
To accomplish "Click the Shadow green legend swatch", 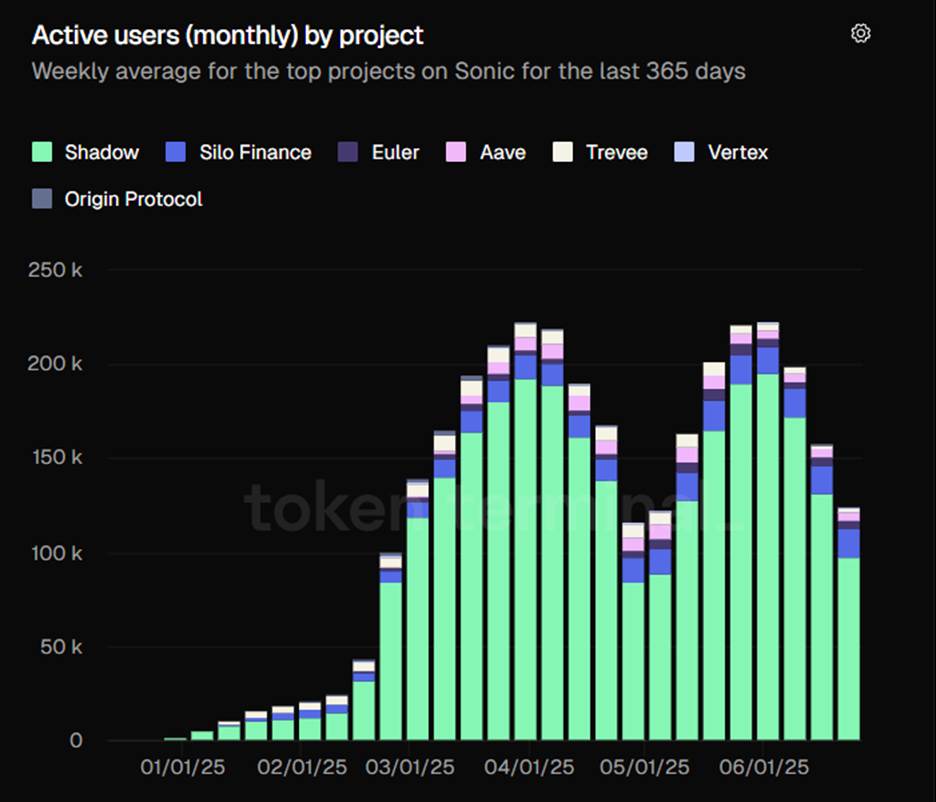I will tap(42, 153).
